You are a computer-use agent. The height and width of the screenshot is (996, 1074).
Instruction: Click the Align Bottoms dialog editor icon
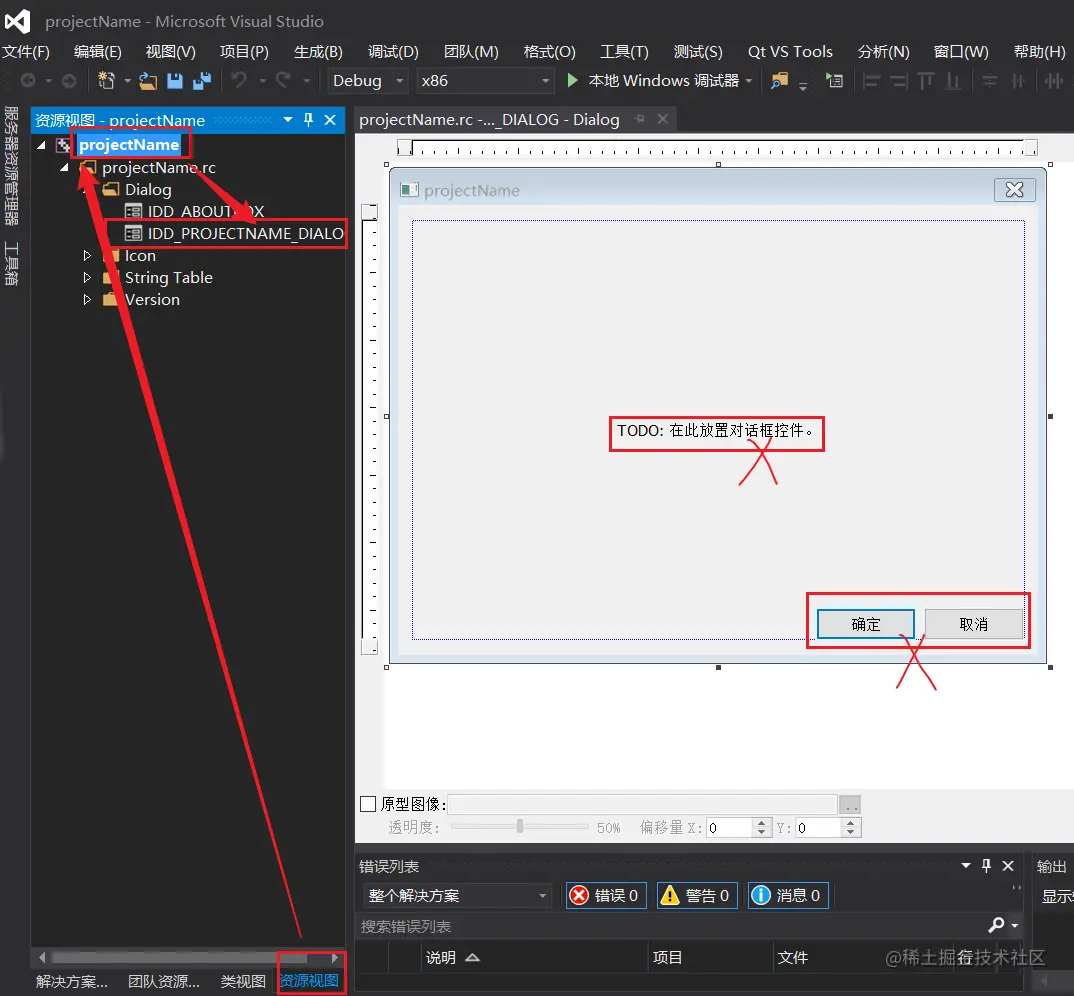953,81
